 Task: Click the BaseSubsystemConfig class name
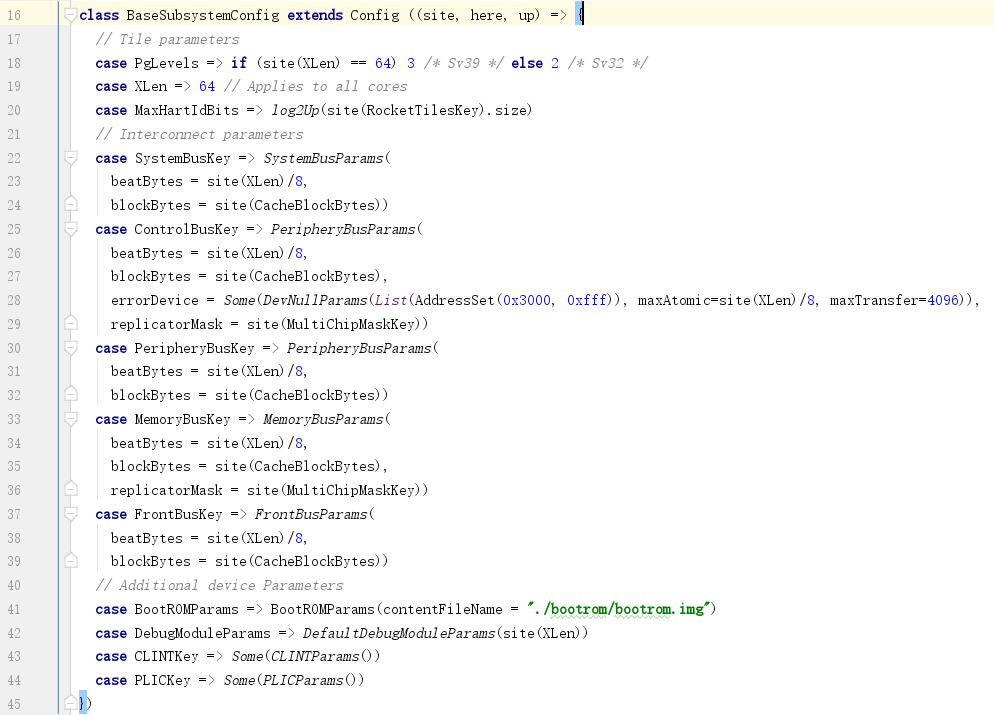(203, 15)
